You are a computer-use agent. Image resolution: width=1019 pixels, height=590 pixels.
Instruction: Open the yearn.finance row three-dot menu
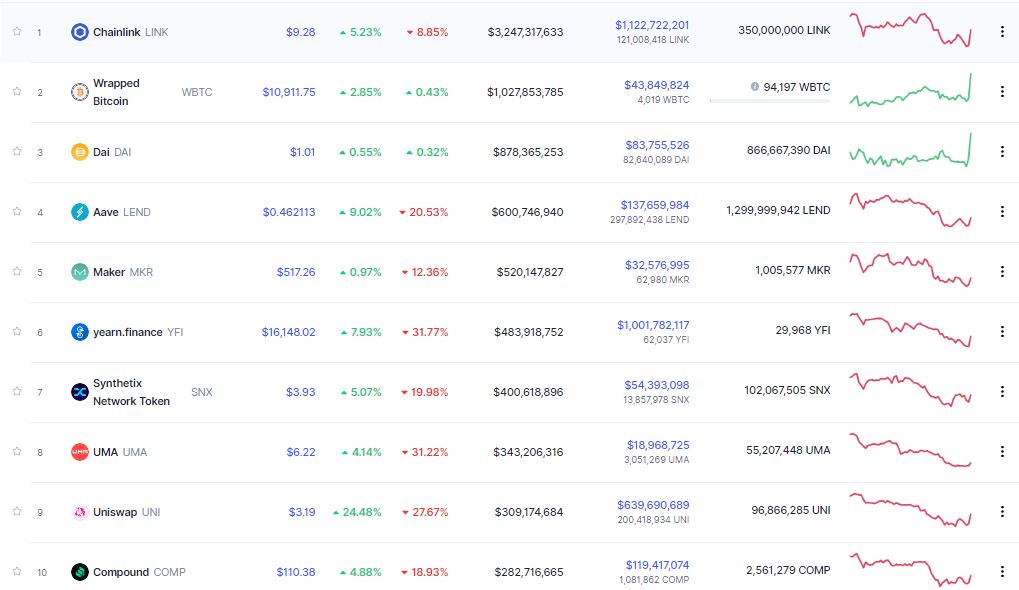point(1002,331)
